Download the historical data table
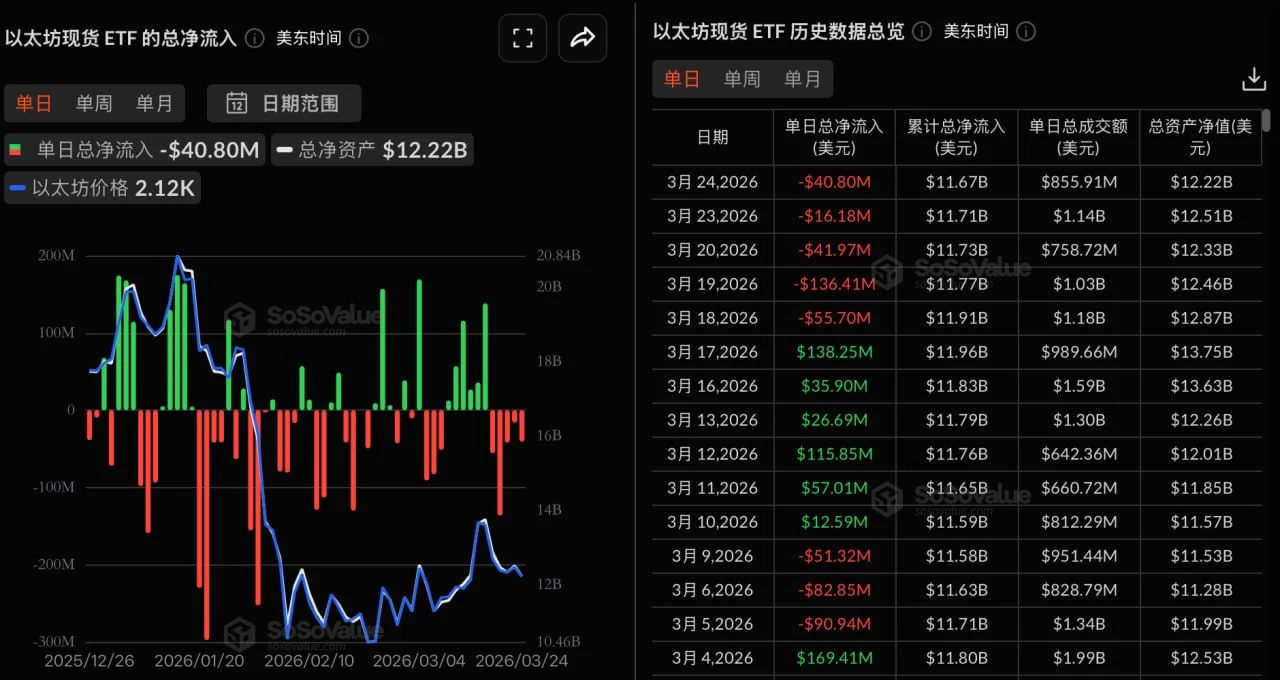 [x=1253, y=79]
